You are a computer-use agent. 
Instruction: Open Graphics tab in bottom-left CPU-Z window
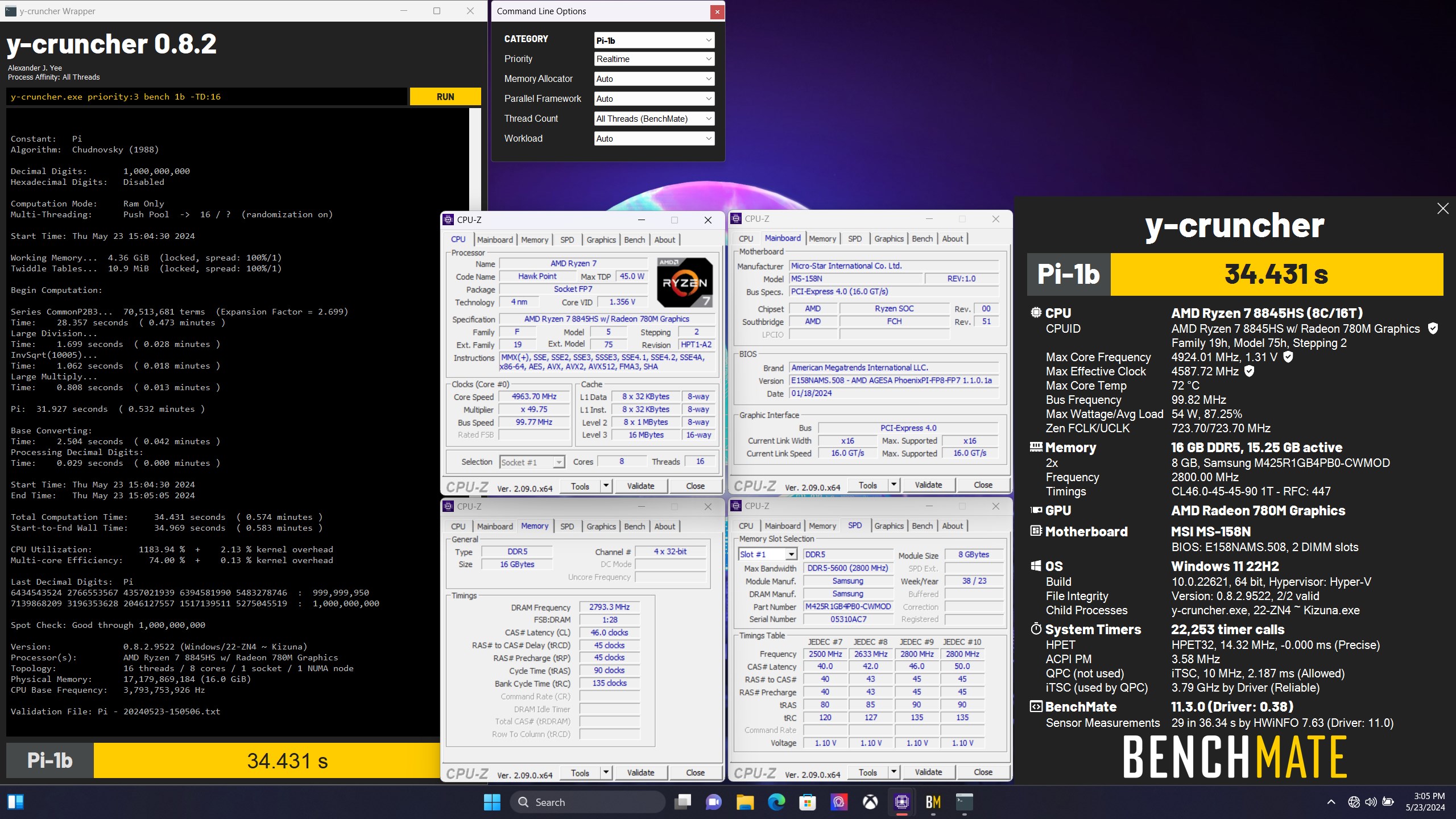click(601, 527)
